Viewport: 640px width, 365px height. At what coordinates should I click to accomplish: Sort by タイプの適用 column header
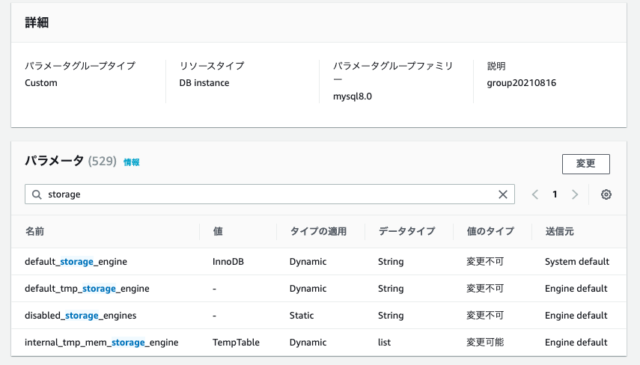318,231
